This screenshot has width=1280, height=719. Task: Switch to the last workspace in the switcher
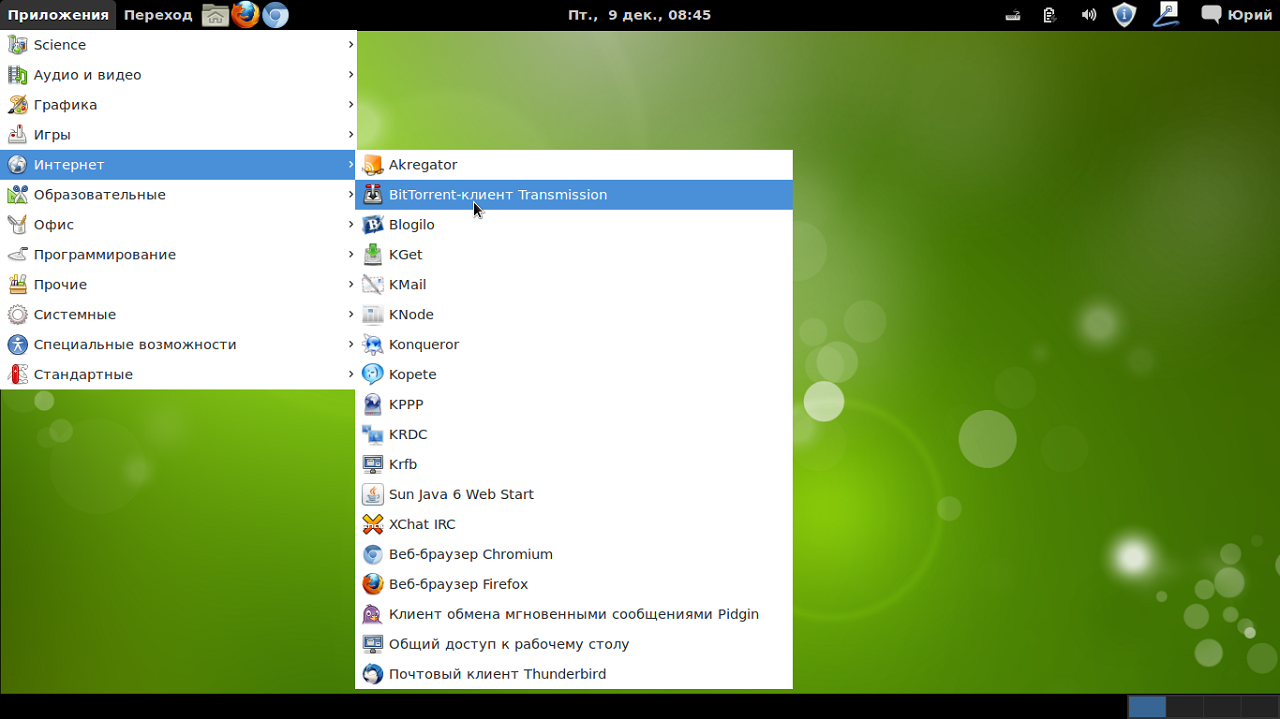[x=1258, y=707]
